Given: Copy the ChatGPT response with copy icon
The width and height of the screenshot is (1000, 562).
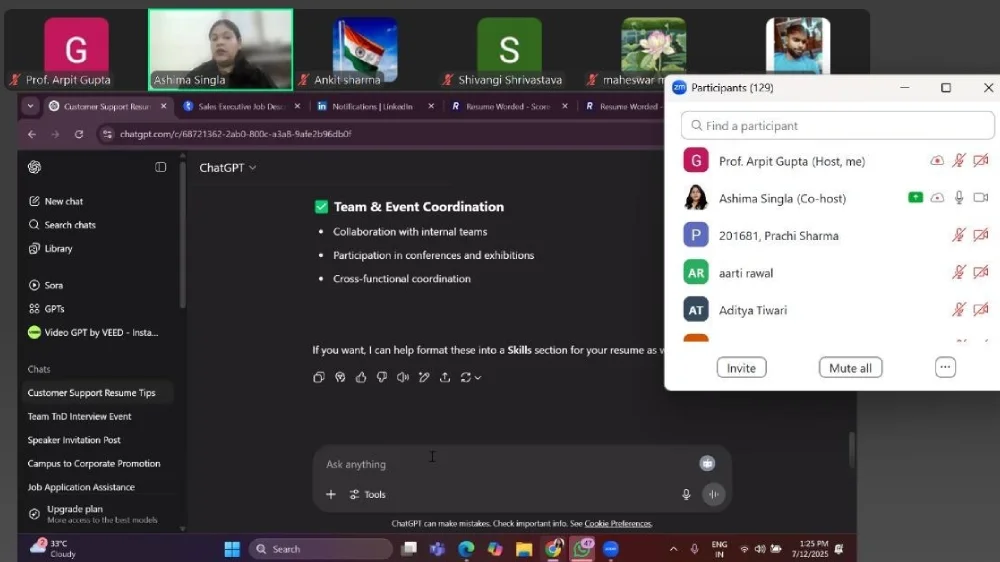Looking at the screenshot, I should [318, 377].
